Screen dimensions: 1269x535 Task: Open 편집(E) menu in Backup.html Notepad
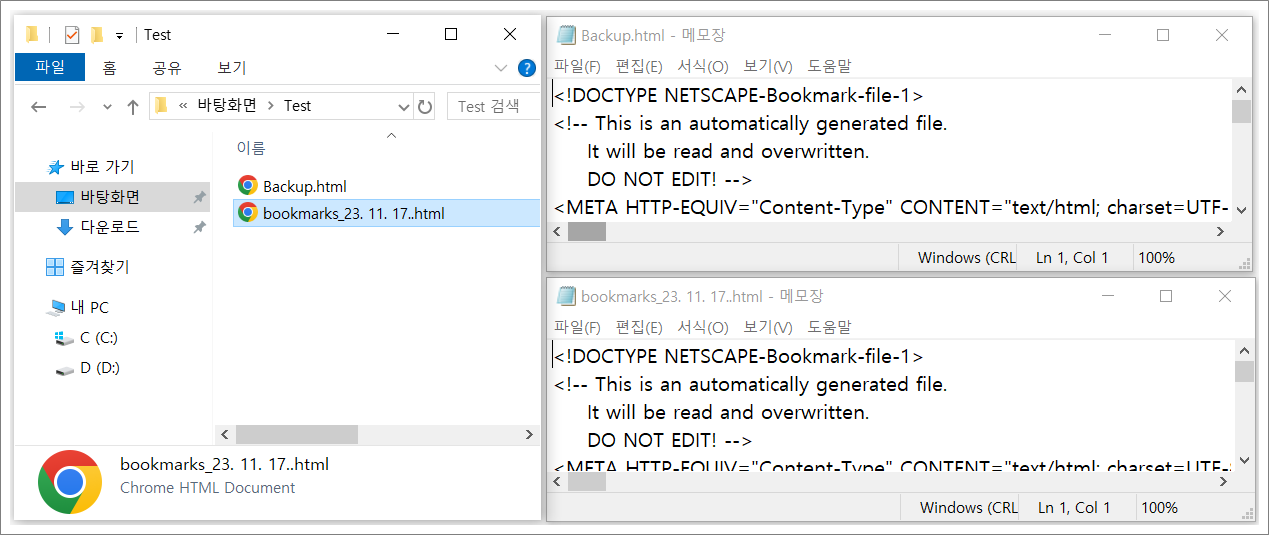pyautogui.click(x=639, y=66)
